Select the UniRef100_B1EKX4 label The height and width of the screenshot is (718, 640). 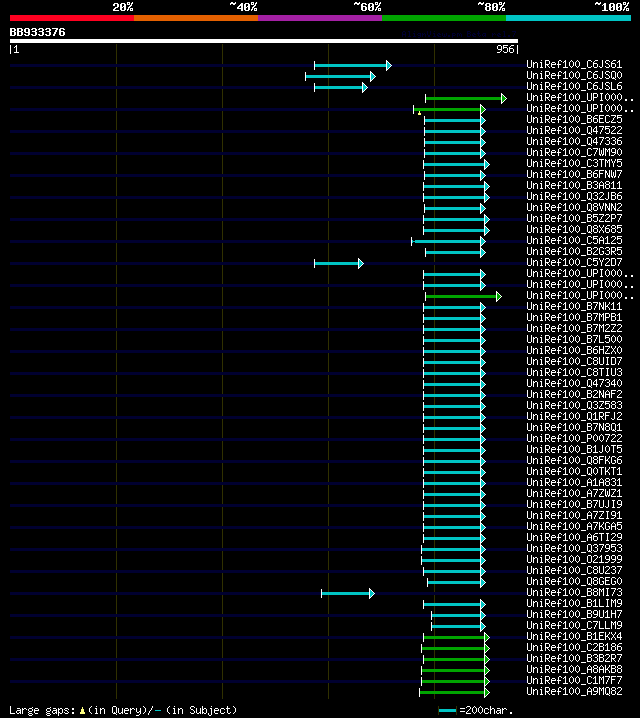(x=574, y=636)
